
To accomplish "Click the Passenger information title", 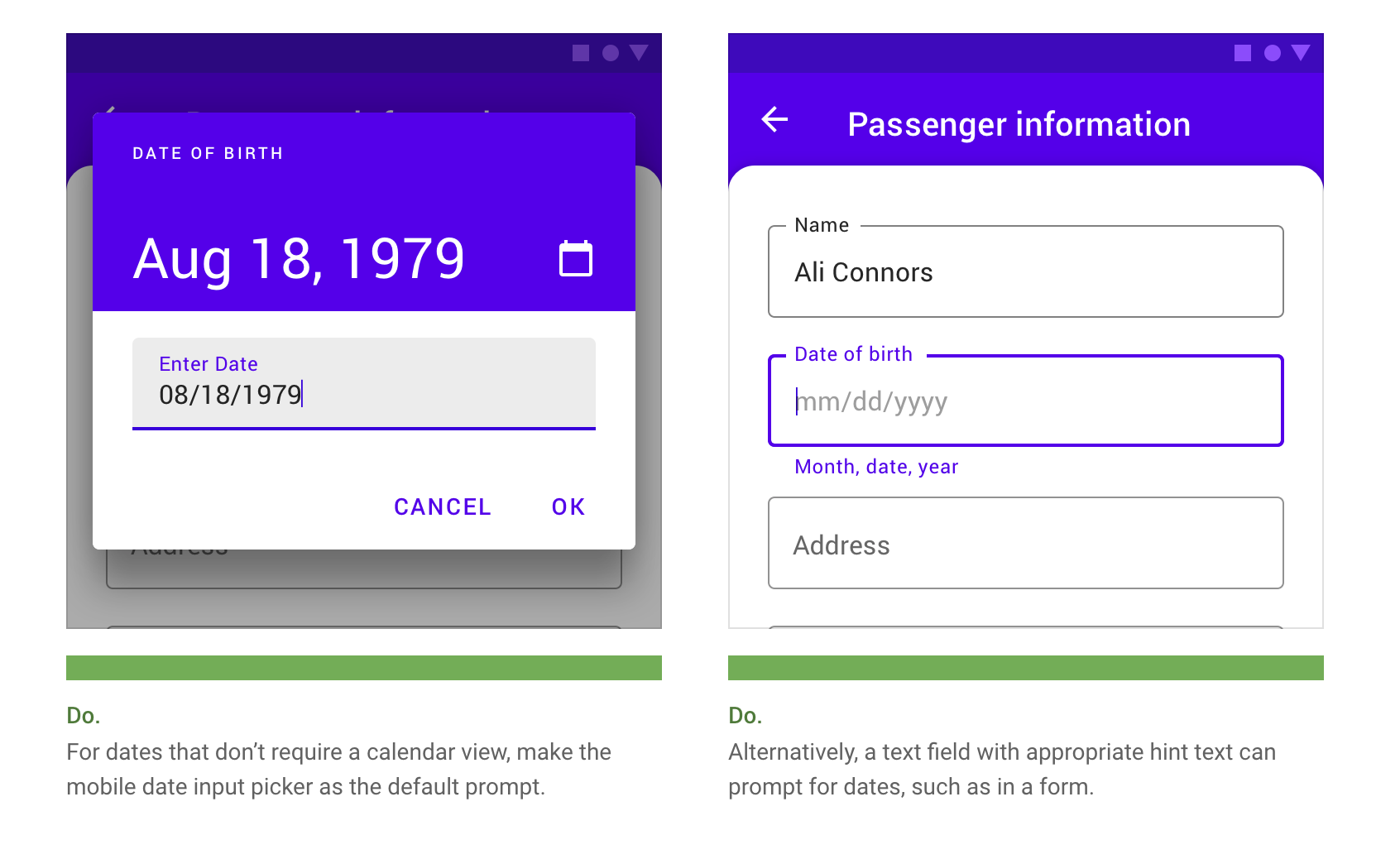I will click(x=1019, y=123).
